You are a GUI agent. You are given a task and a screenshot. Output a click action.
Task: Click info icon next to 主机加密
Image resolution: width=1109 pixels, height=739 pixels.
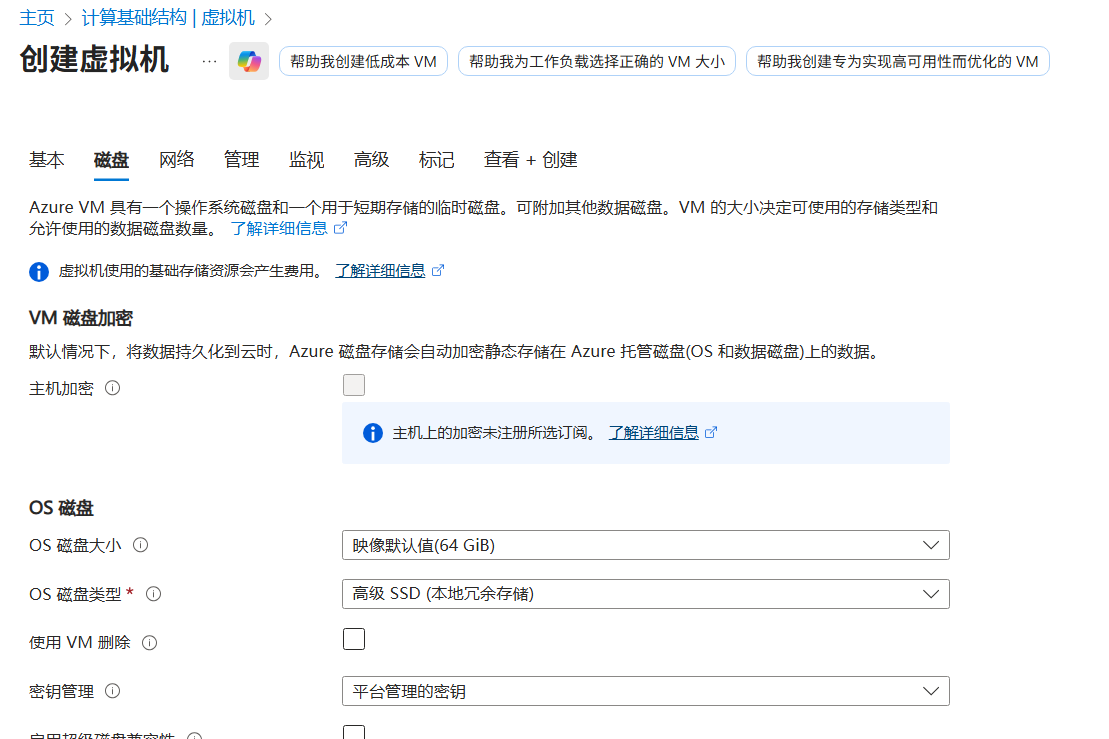click(113, 388)
